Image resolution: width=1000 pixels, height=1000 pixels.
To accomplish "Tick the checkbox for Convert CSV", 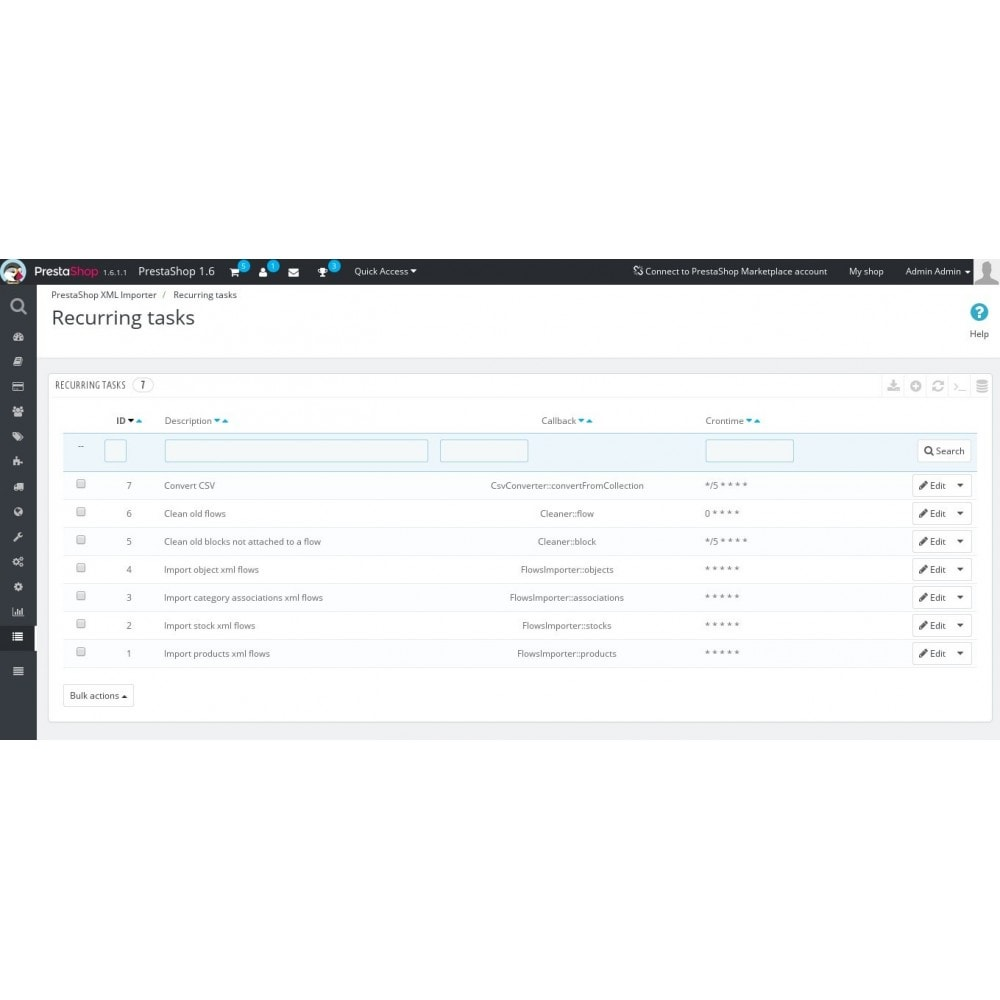I will 81,483.
